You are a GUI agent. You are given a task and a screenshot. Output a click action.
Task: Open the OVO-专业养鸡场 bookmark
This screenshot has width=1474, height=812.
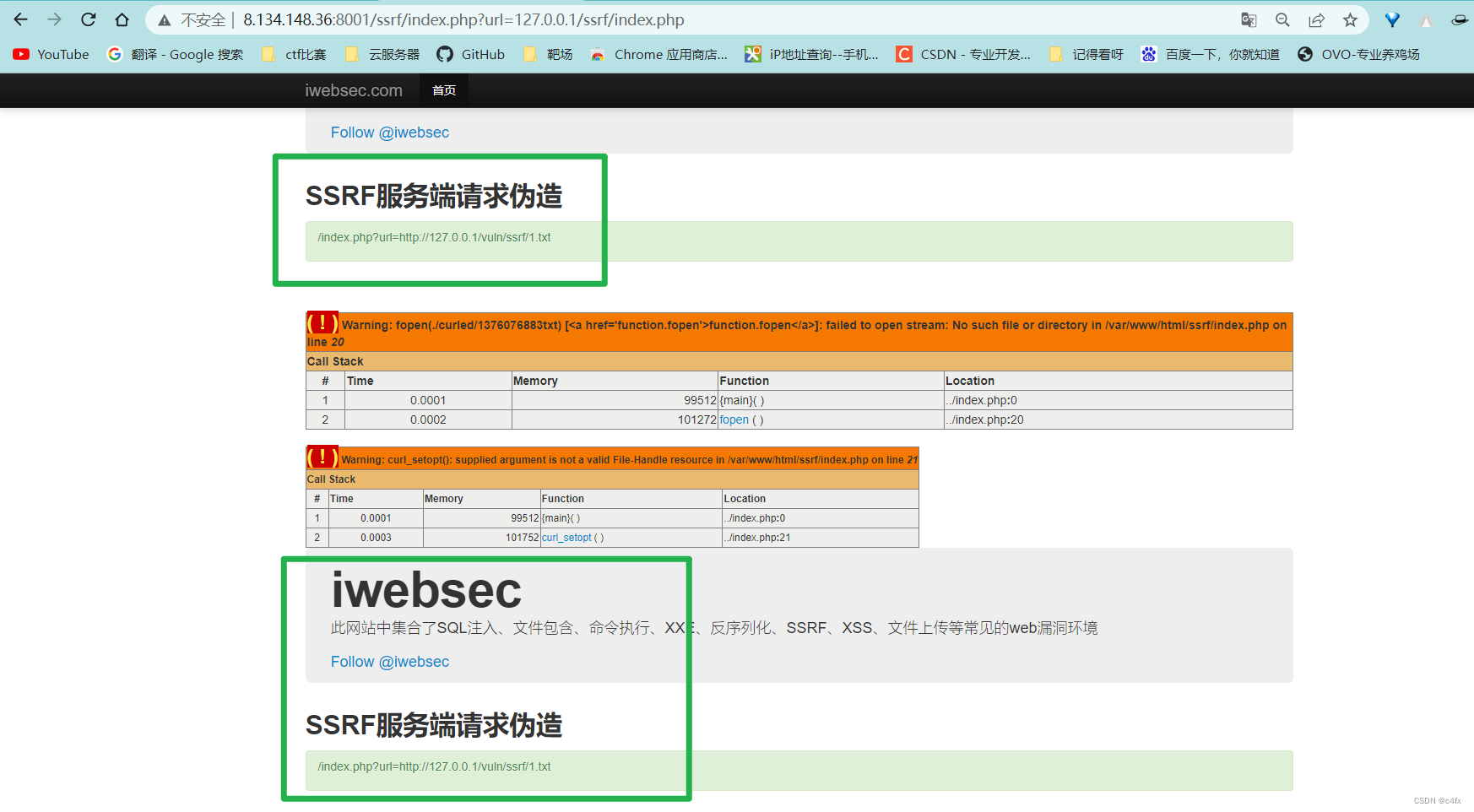pyautogui.click(x=1358, y=55)
